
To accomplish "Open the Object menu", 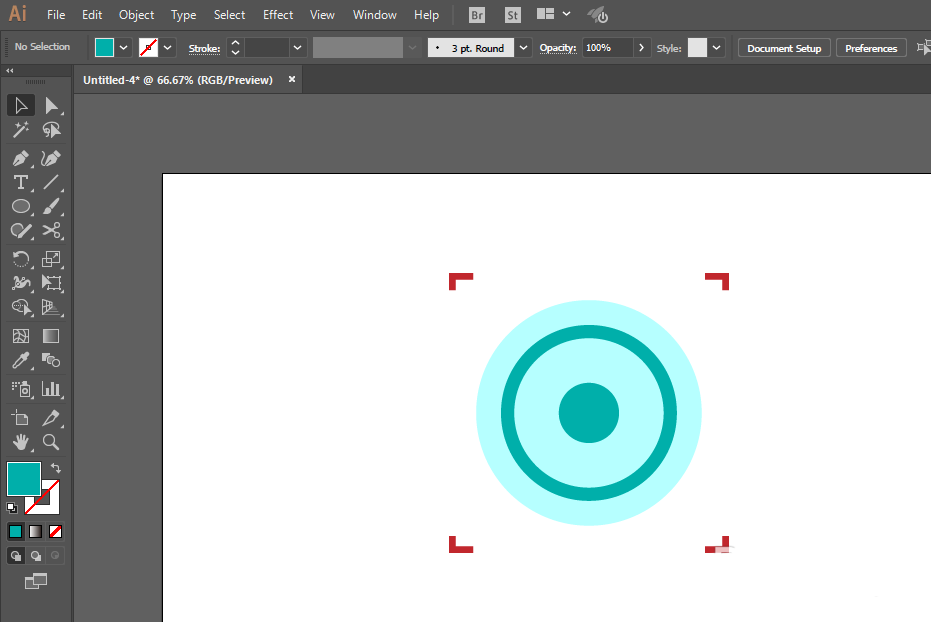I will point(136,15).
